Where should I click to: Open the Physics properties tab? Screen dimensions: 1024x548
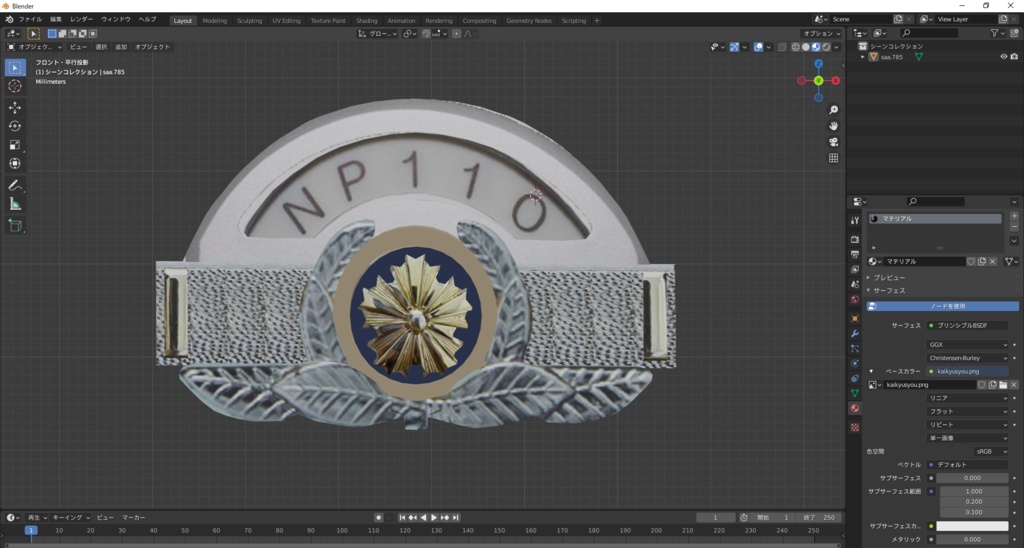coord(855,363)
